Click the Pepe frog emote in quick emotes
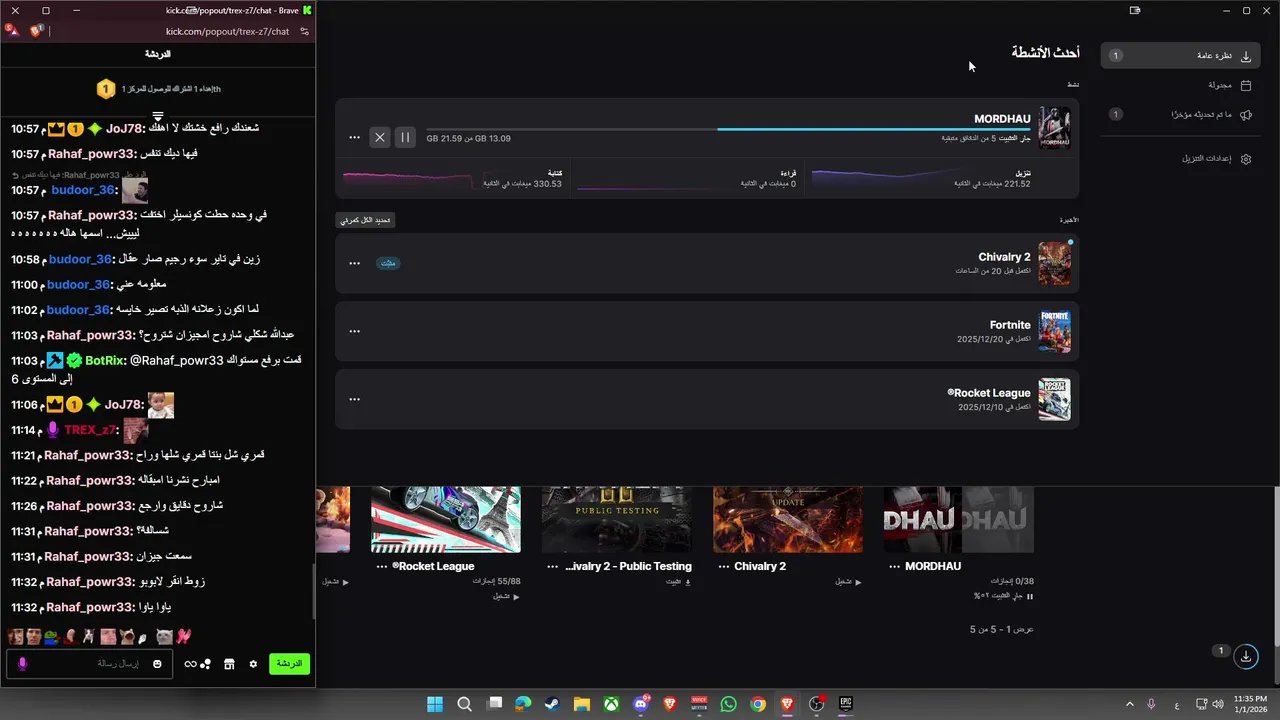 (50, 637)
